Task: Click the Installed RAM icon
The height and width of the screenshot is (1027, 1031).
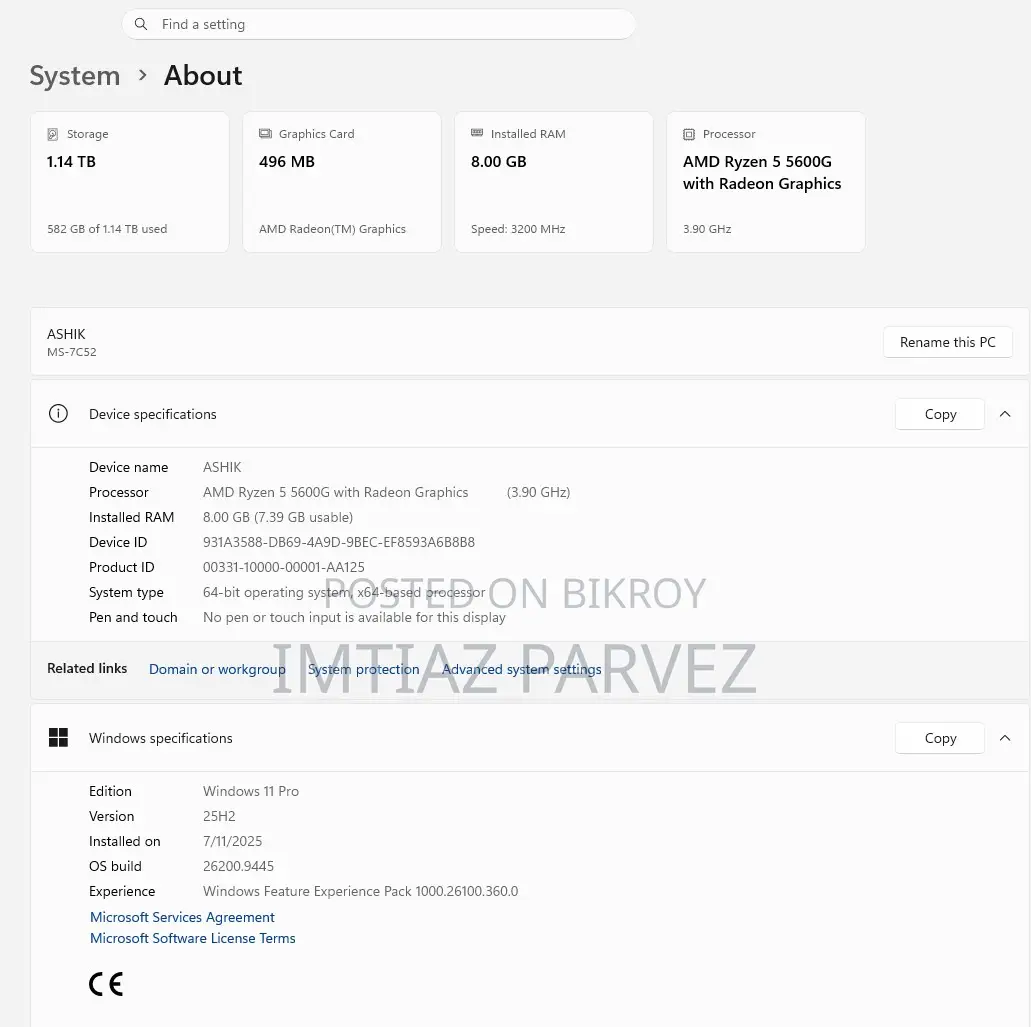Action: [477, 133]
